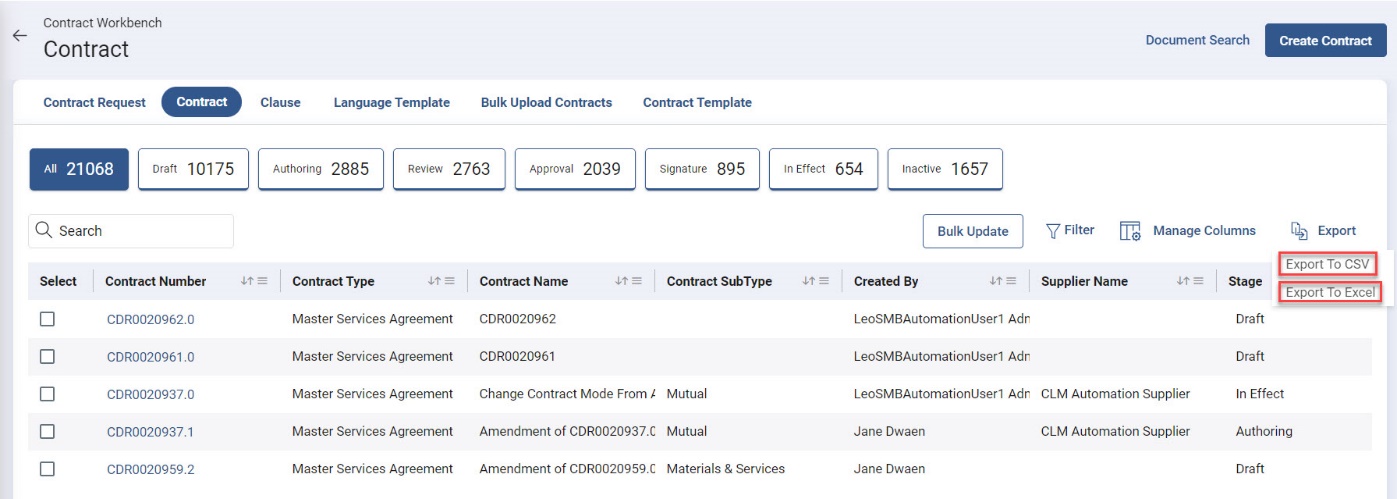Click the Export document icon
Image resolution: width=1397 pixels, height=499 pixels.
point(1300,231)
